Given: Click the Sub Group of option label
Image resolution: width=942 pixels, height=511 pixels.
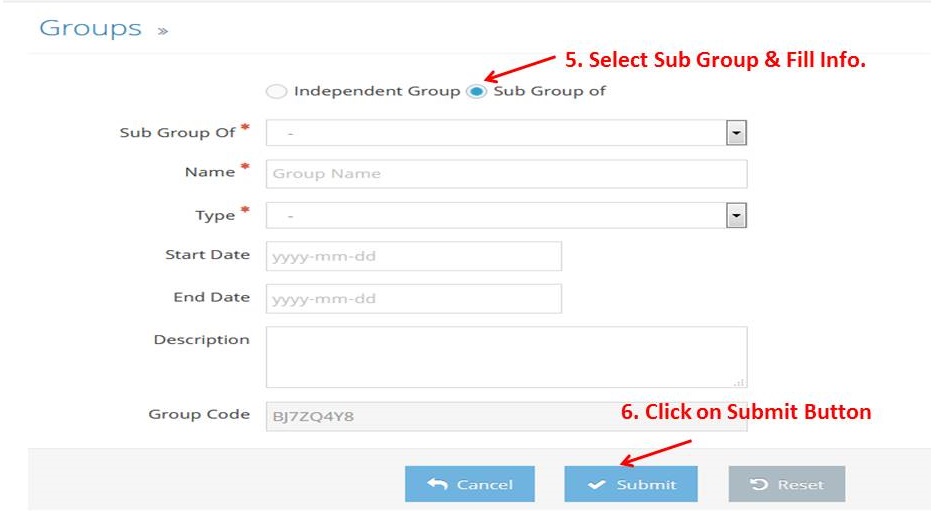Looking at the screenshot, I should [x=549, y=91].
